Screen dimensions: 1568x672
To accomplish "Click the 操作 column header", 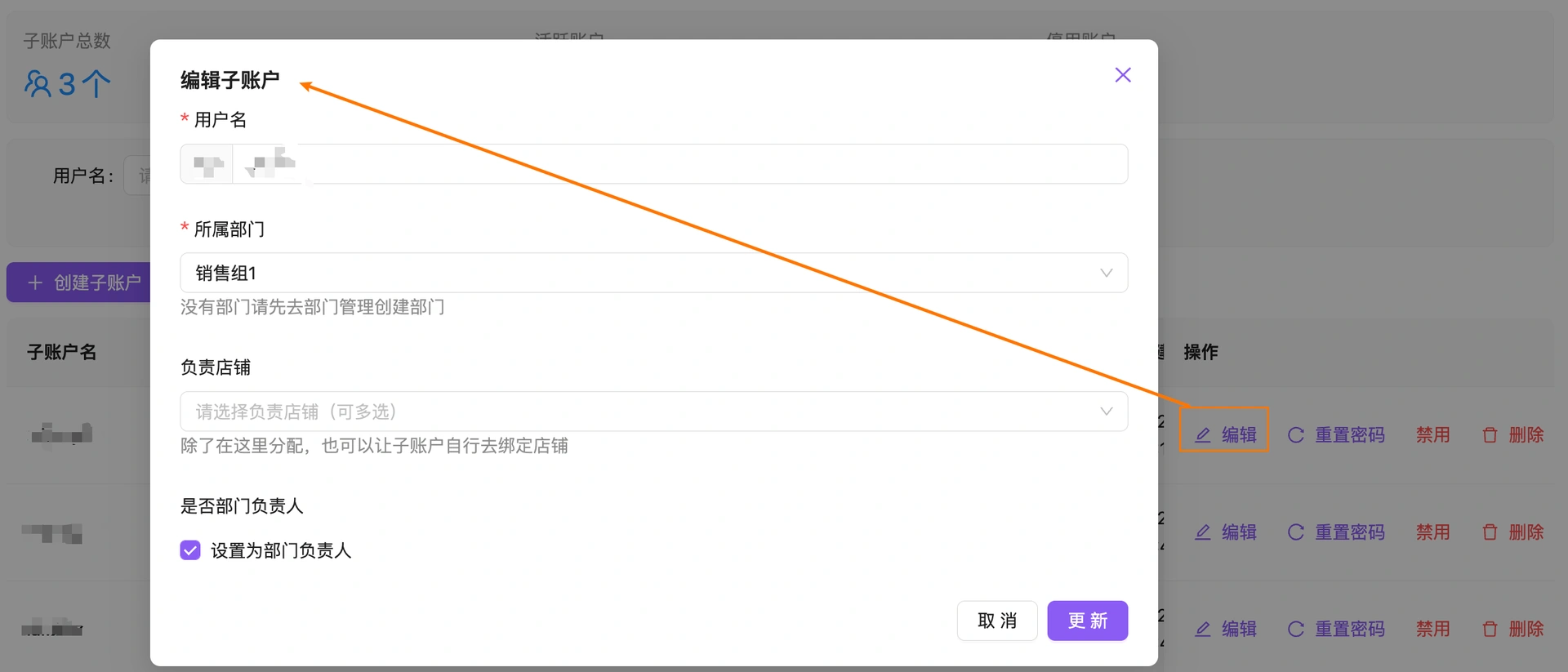I will (1200, 352).
